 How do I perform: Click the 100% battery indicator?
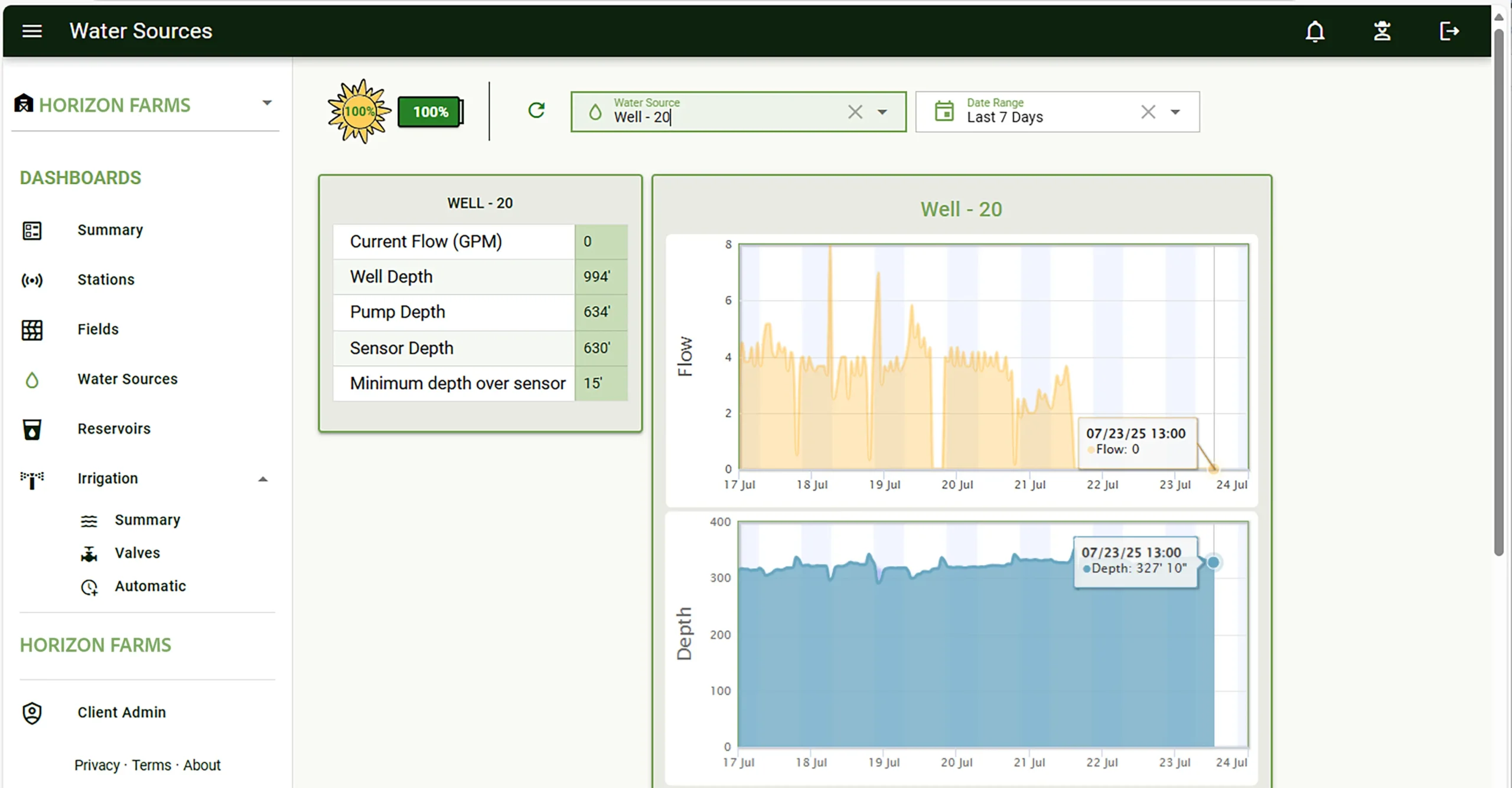[431, 112]
